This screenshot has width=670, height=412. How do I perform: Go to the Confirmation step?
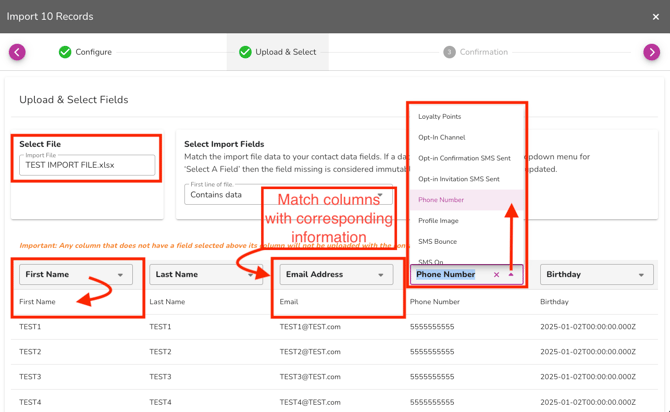475,52
